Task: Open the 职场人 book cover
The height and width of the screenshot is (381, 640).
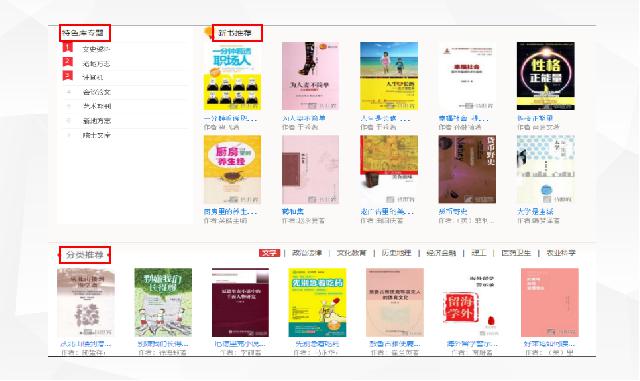Action: [x=232, y=76]
